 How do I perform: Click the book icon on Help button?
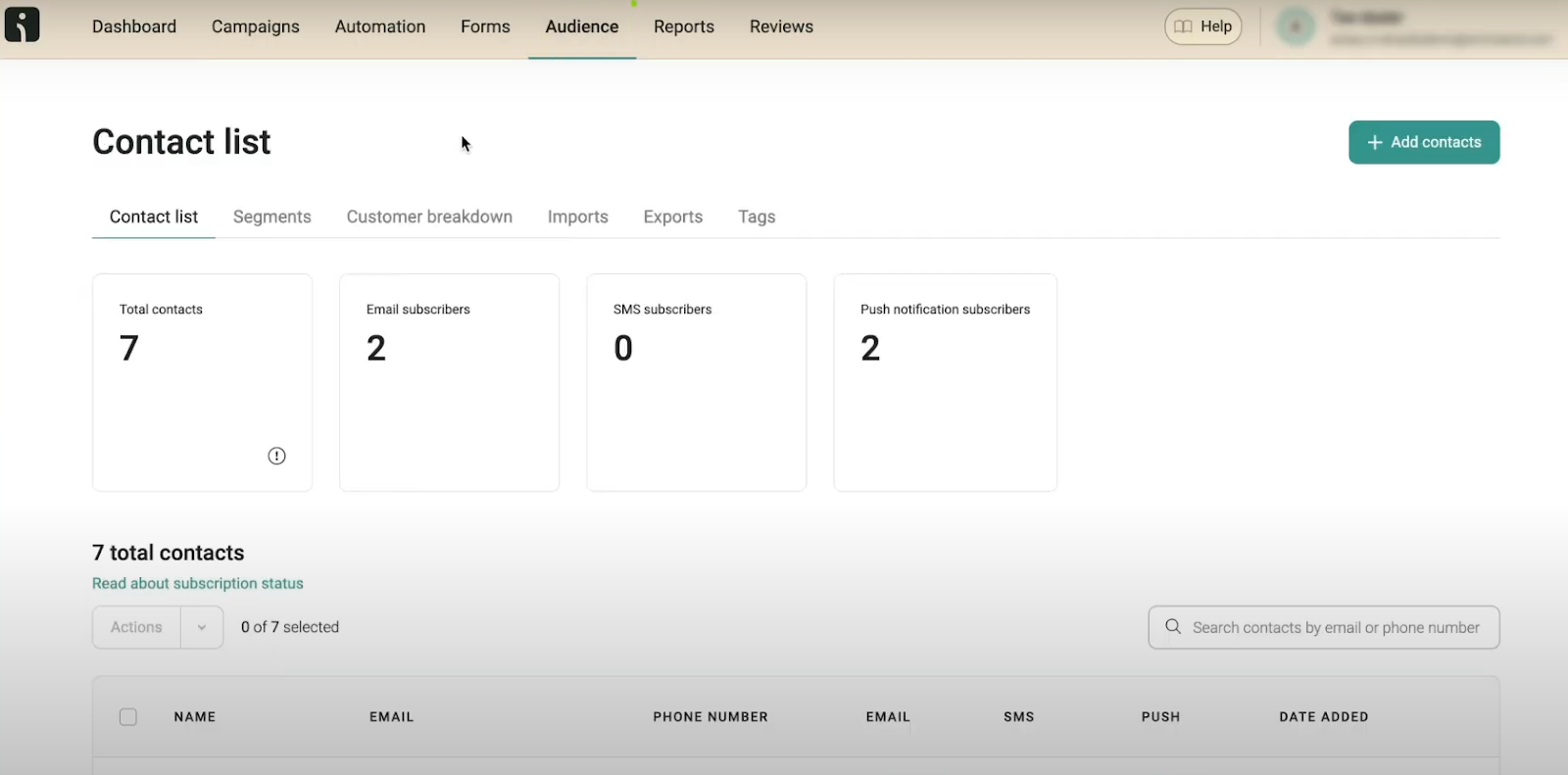pos(1184,26)
